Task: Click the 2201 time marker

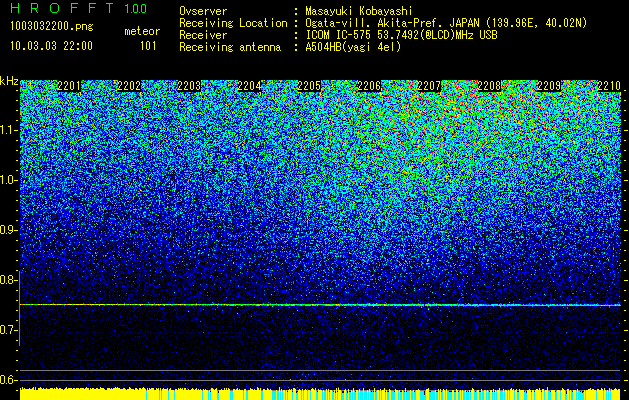Action: [x=69, y=86]
